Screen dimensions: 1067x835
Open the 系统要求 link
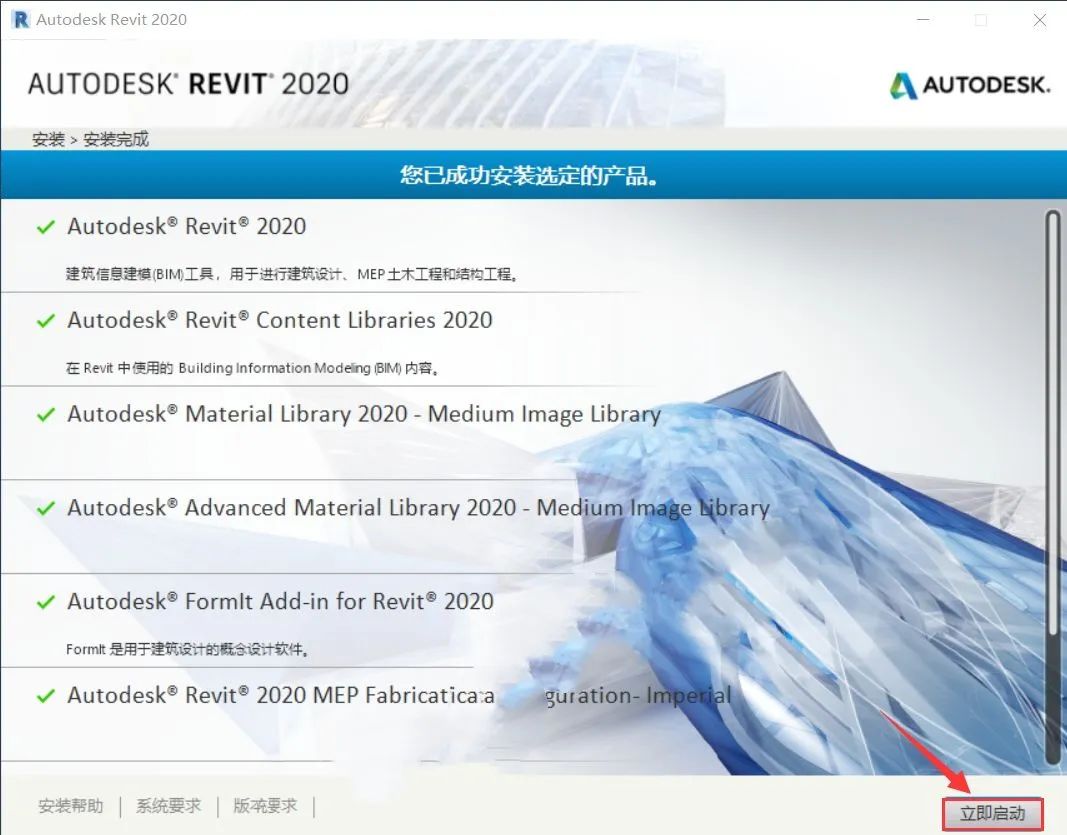click(169, 806)
